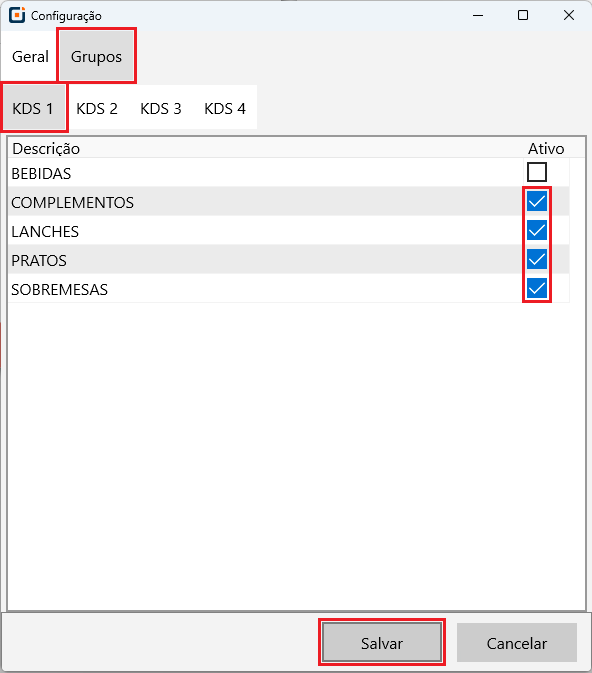
Task: Click the Configuração app icon in title bar
Action: (x=17, y=15)
